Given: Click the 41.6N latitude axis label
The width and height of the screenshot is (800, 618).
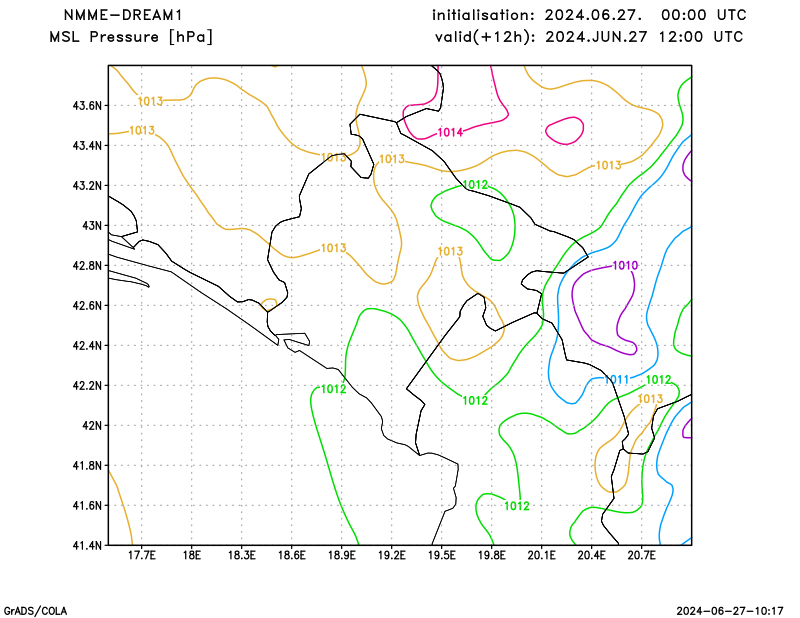Looking at the screenshot, I should tap(87, 505).
